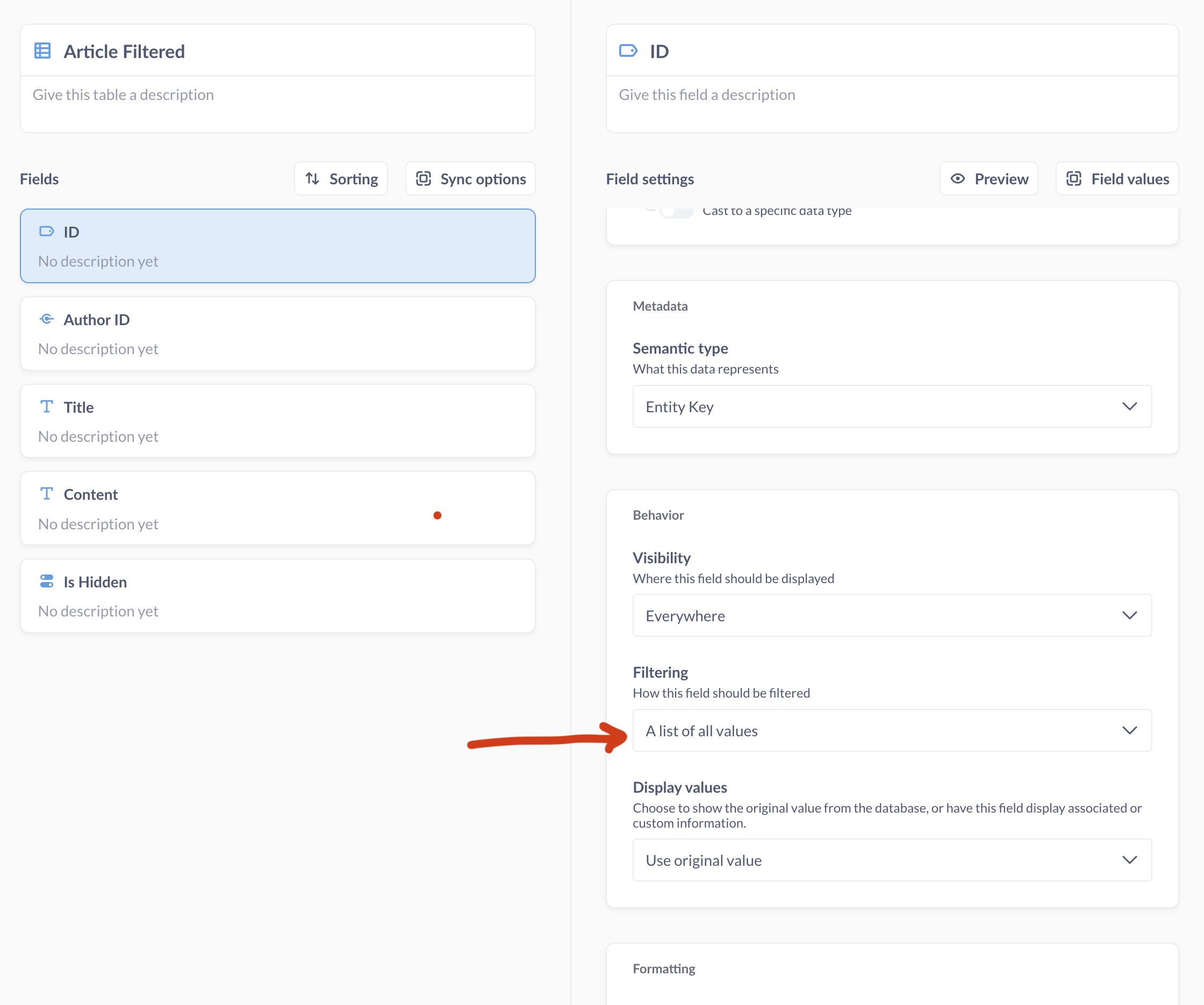Click the text type icon beside Title
The width and height of the screenshot is (1204, 1005).
pos(46,407)
